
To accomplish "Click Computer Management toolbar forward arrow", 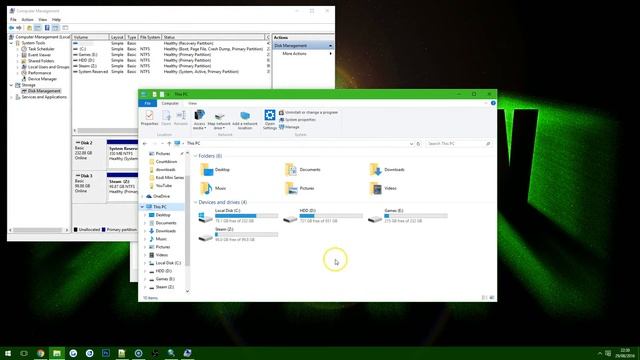I will tap(19, 28).
